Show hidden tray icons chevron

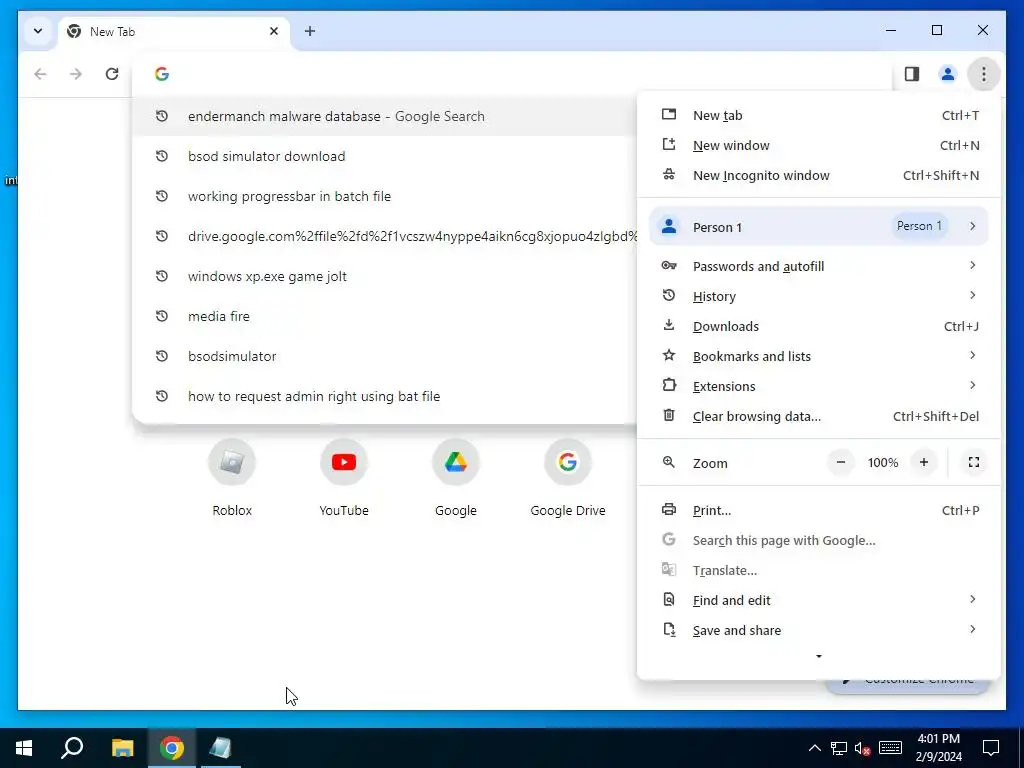pyautogui.click(x=814, y=748)
